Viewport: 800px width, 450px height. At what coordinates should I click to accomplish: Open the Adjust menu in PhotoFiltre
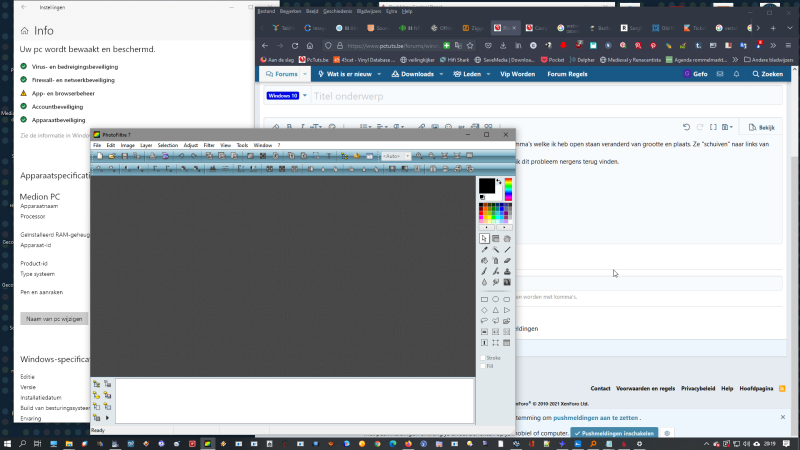pos(190,145)
